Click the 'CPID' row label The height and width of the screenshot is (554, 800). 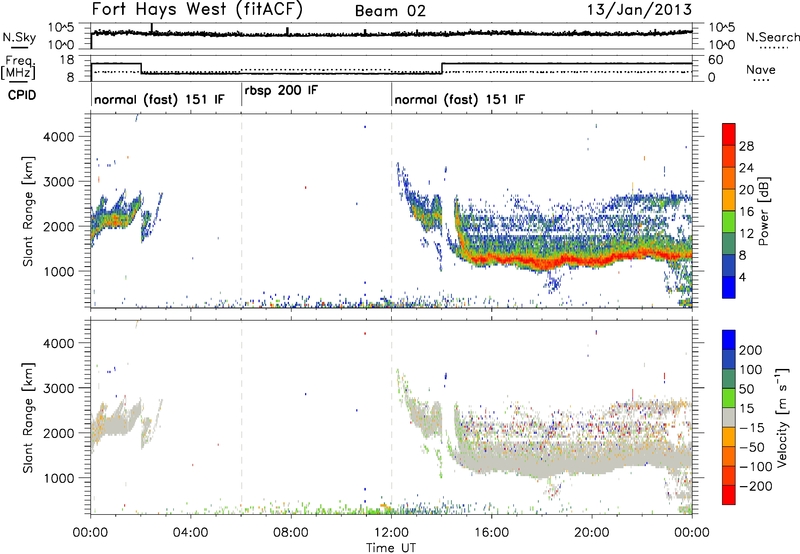point(21,95)
